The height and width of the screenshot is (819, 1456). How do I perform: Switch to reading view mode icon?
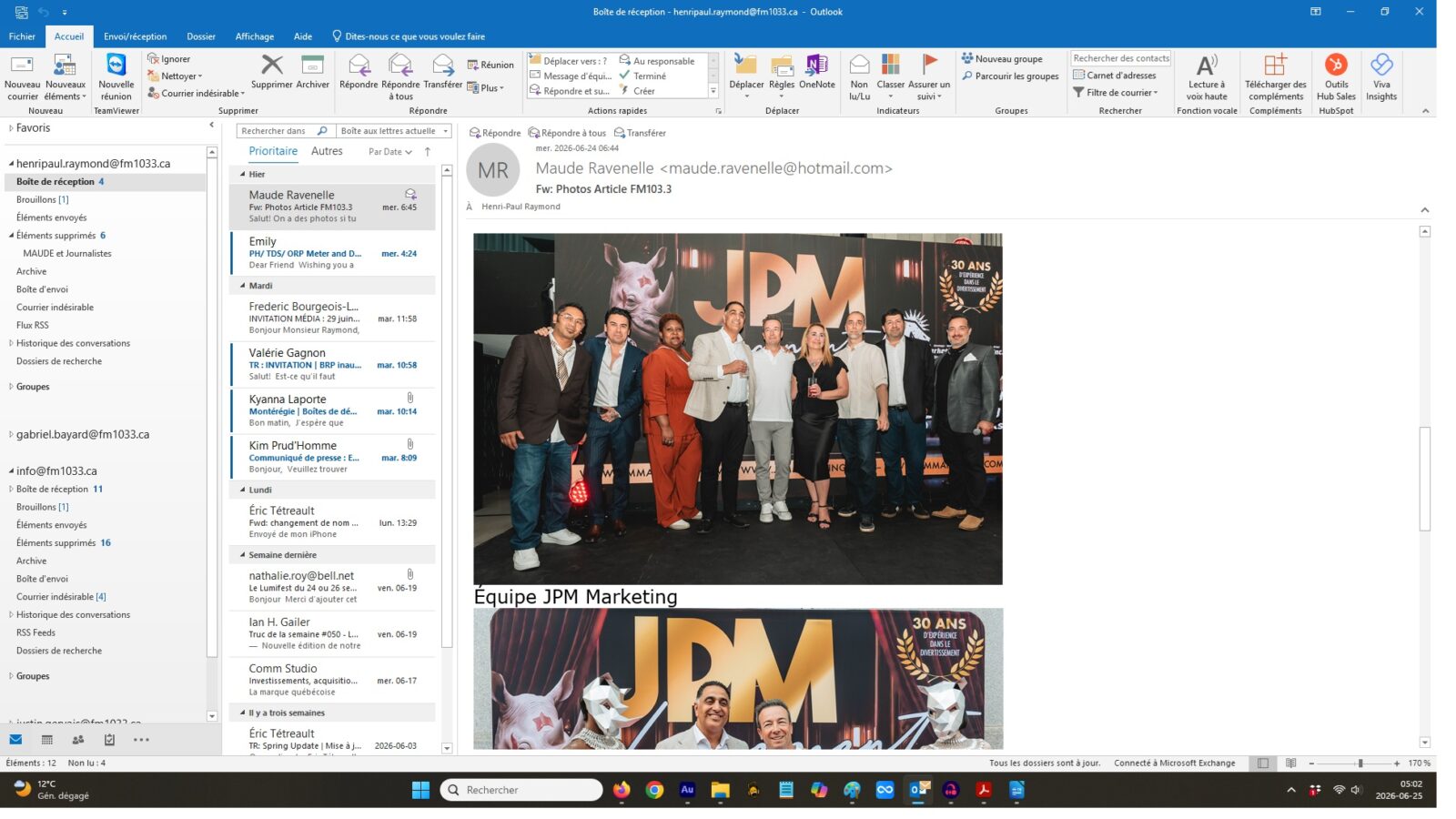pyautogui.click(x=1290, y=763)
